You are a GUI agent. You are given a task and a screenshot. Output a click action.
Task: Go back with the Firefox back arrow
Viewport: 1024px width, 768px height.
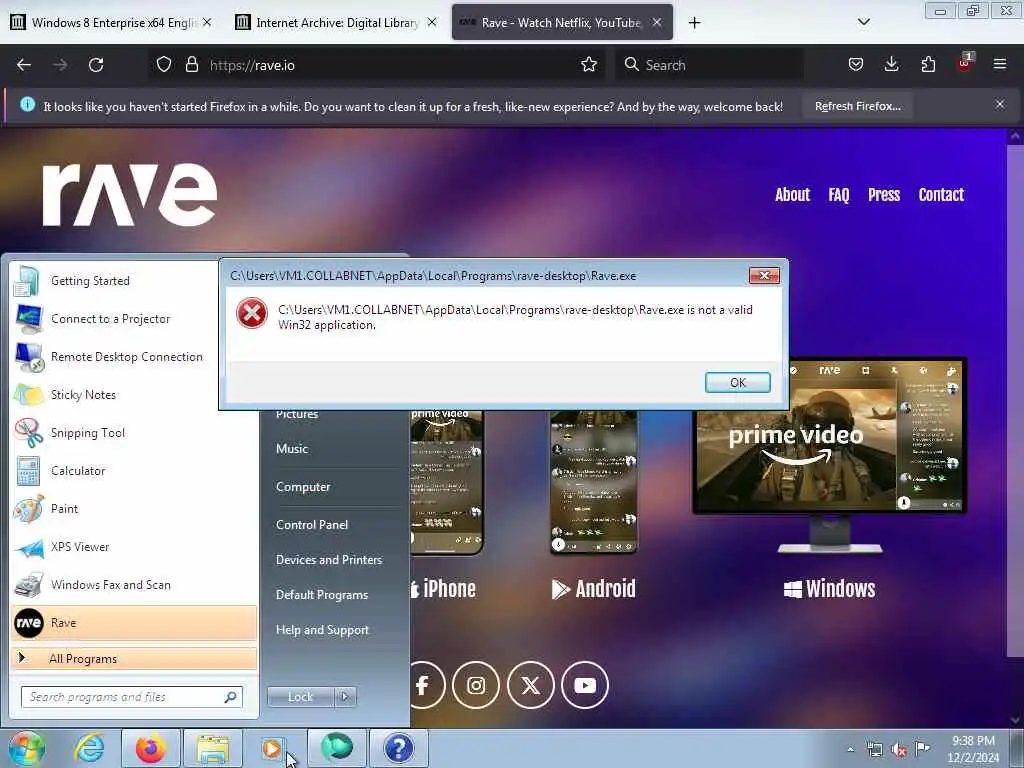click(x=24, y=65)
